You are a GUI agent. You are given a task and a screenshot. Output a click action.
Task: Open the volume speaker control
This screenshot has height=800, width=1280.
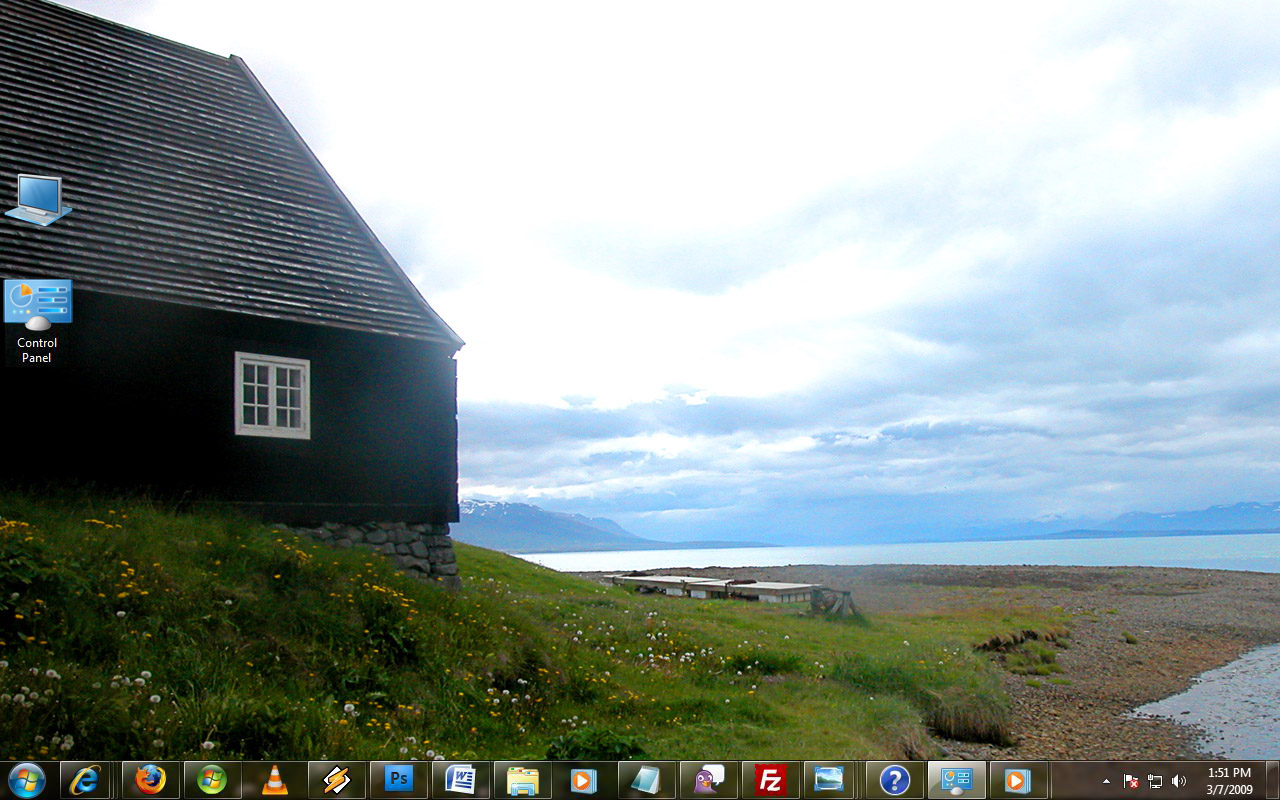pos(1179,781)
